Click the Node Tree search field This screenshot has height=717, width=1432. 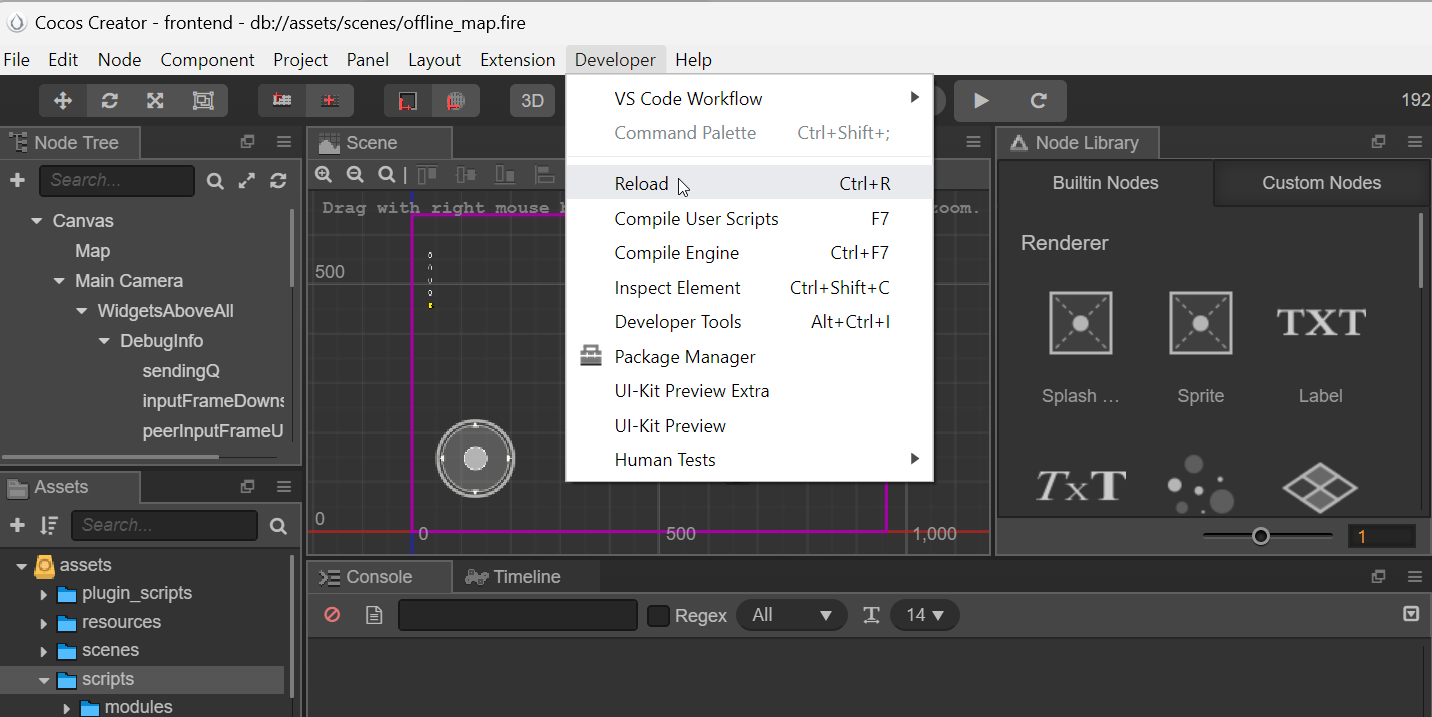[x=117, y=180]
